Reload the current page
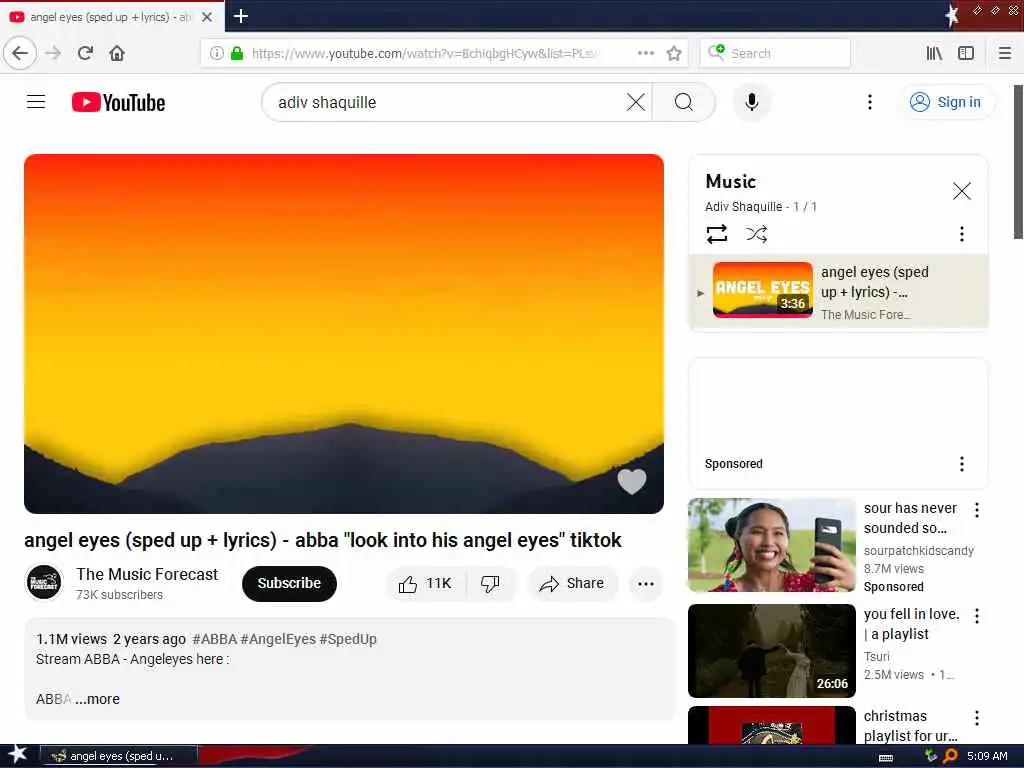Viewport: 1024px width, 768px height. (x=85, y=53)
